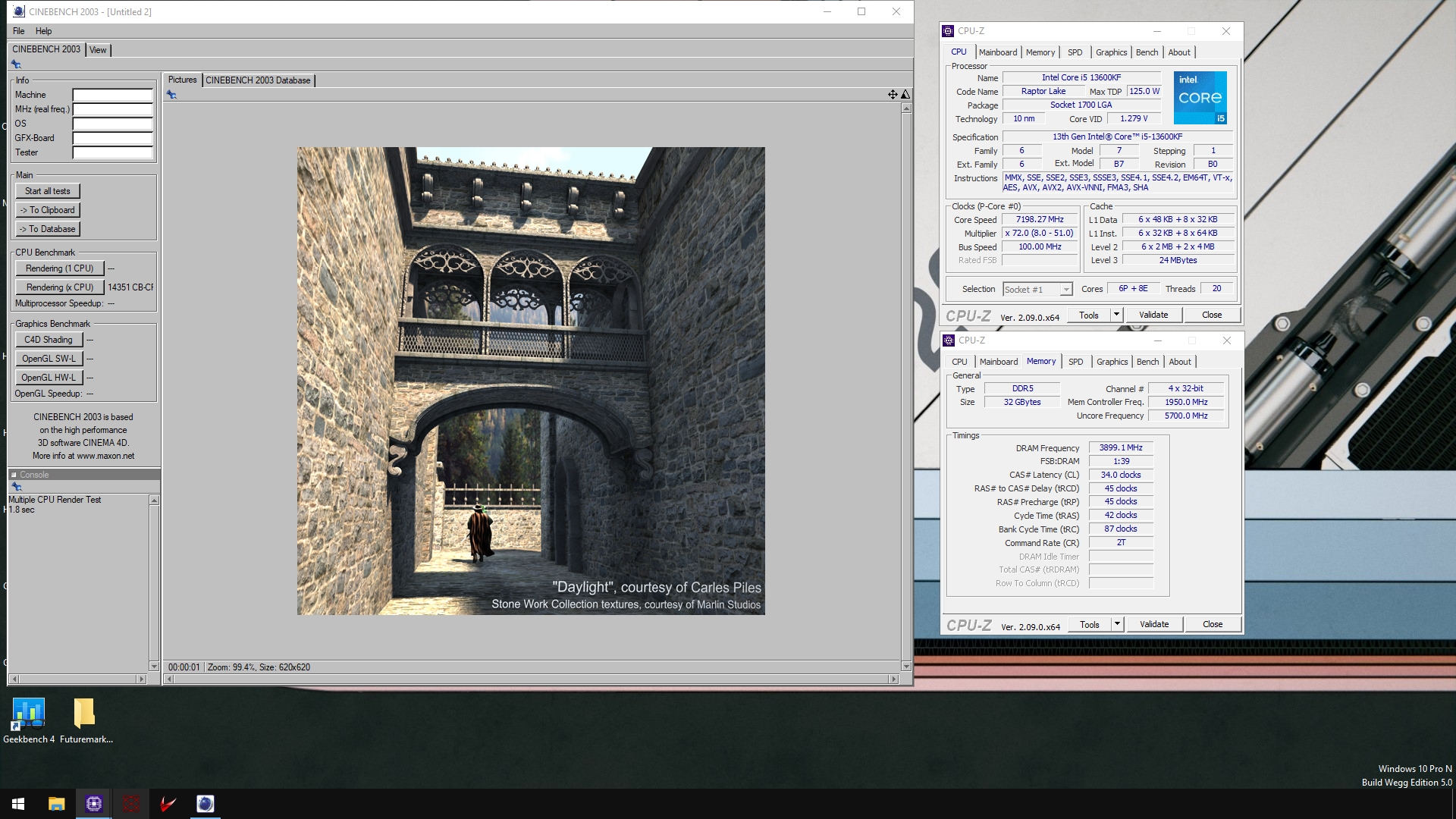Viewport: 1456px width, 819px height.
Task: Start the OpenGL SW-L test
Action: coord(49,359)
